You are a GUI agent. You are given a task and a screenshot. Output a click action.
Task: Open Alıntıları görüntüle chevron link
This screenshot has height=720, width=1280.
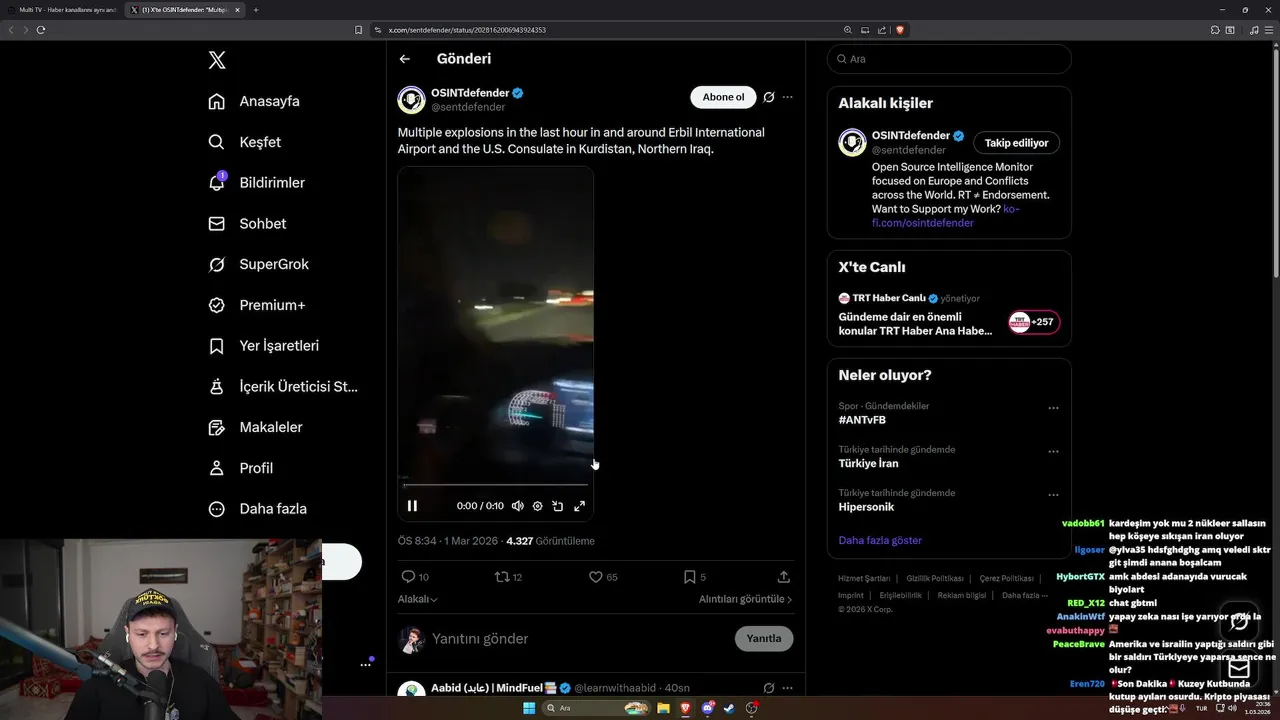click(x=745, y=599)
